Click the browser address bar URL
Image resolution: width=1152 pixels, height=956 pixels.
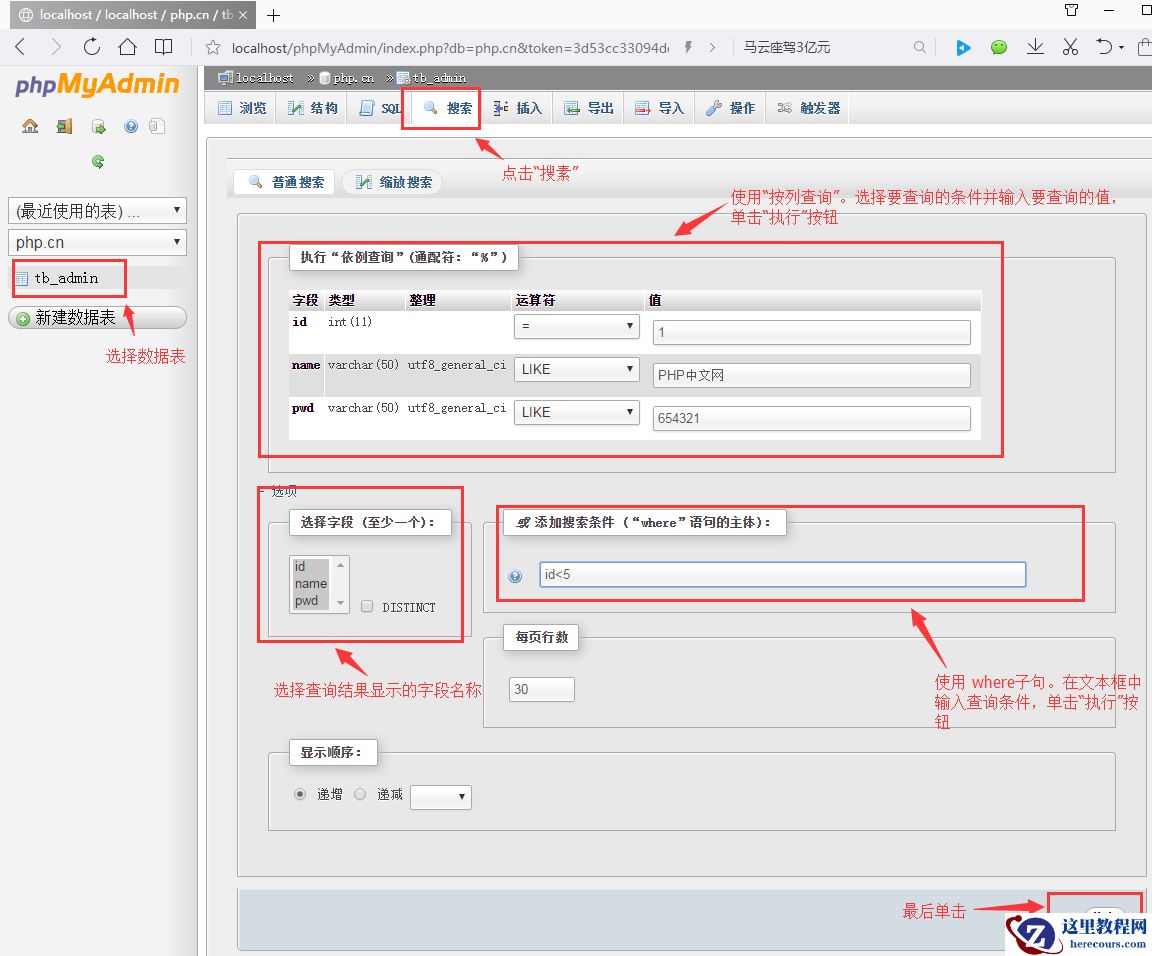(450, 48)
